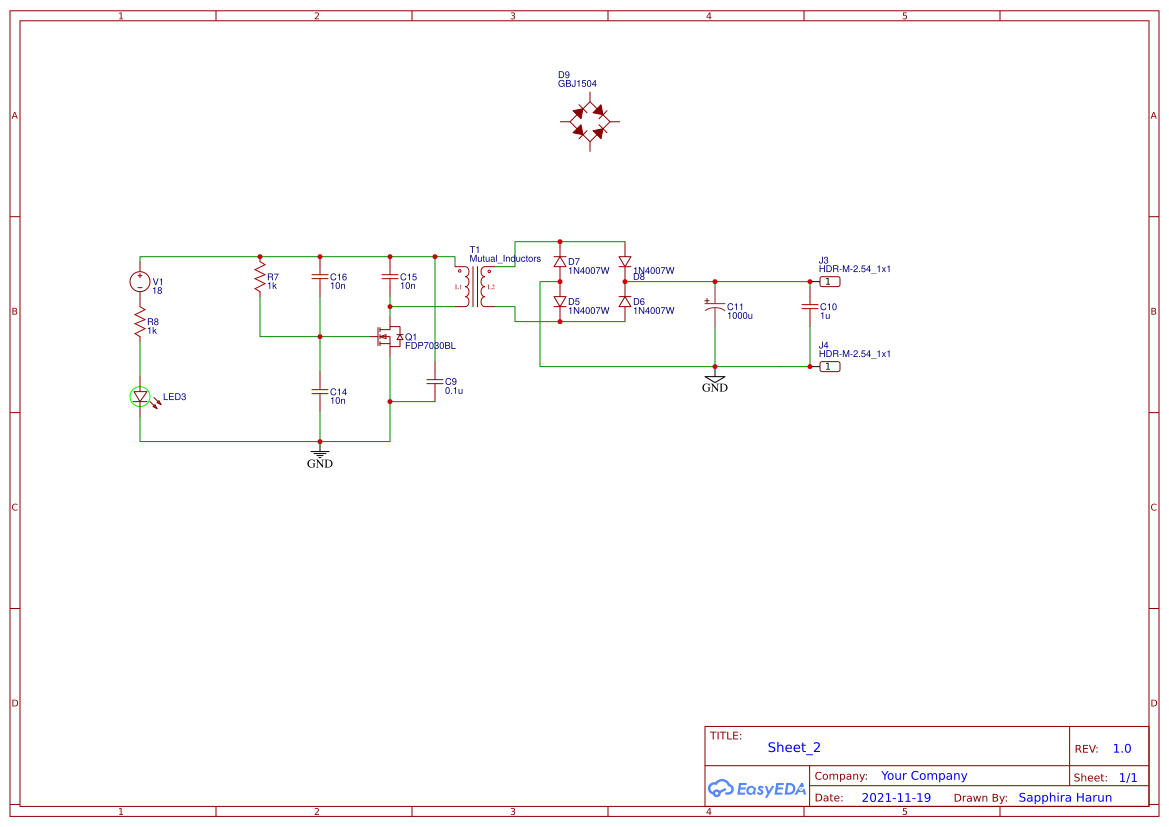The height and width of the screenshot is (827, 1169).
Task: Click the LED3 component symbol
Action: (140, 397)
